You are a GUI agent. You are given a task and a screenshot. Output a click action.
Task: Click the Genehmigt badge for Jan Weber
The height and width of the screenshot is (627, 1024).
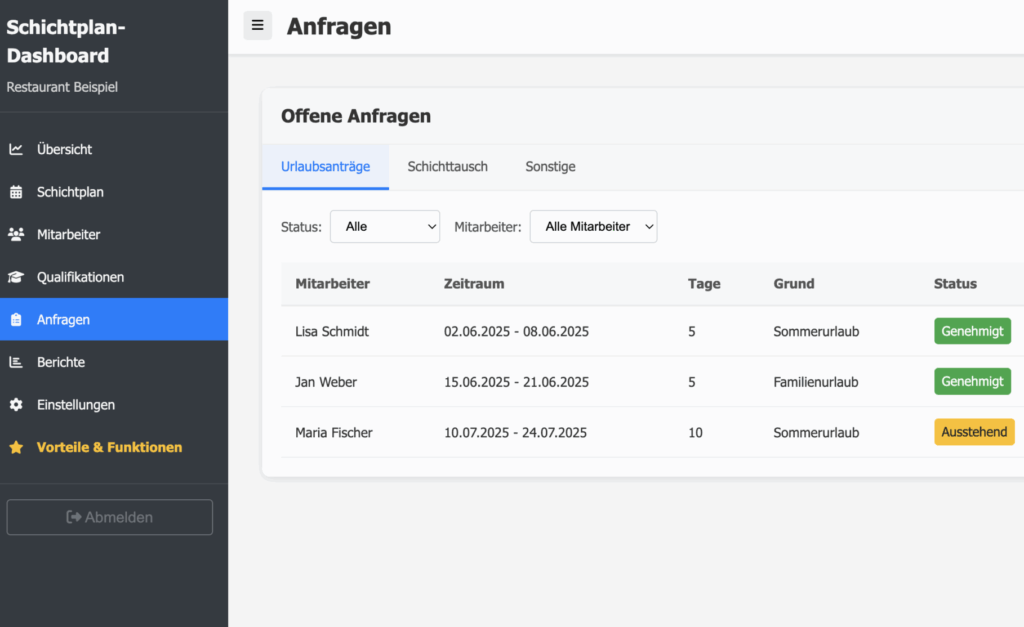[x=972, y=381]
